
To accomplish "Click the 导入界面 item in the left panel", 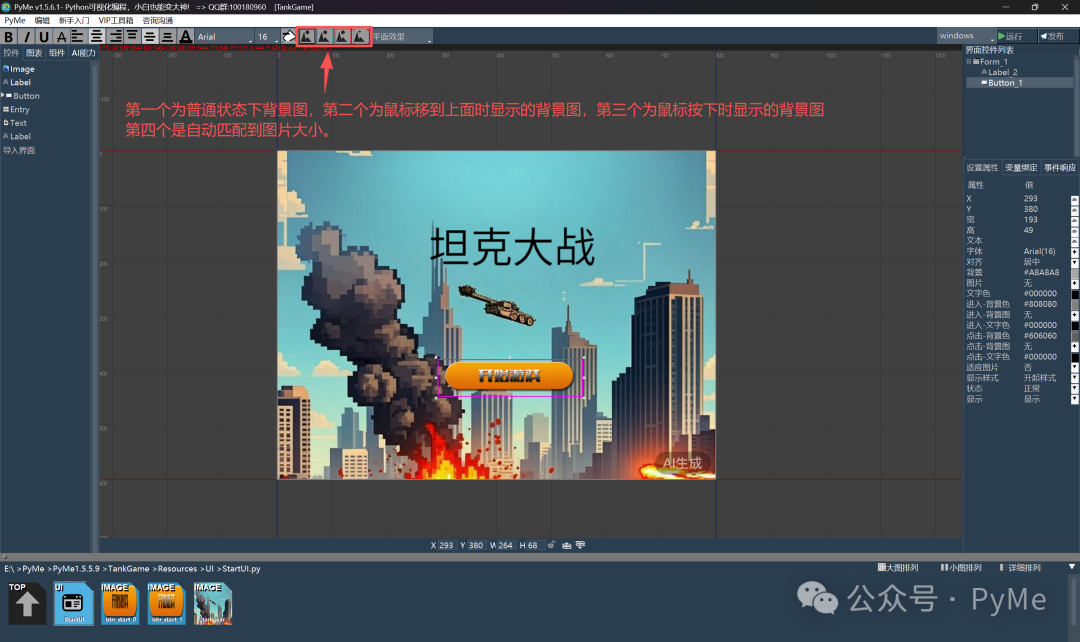I will (x=19, y=150).
